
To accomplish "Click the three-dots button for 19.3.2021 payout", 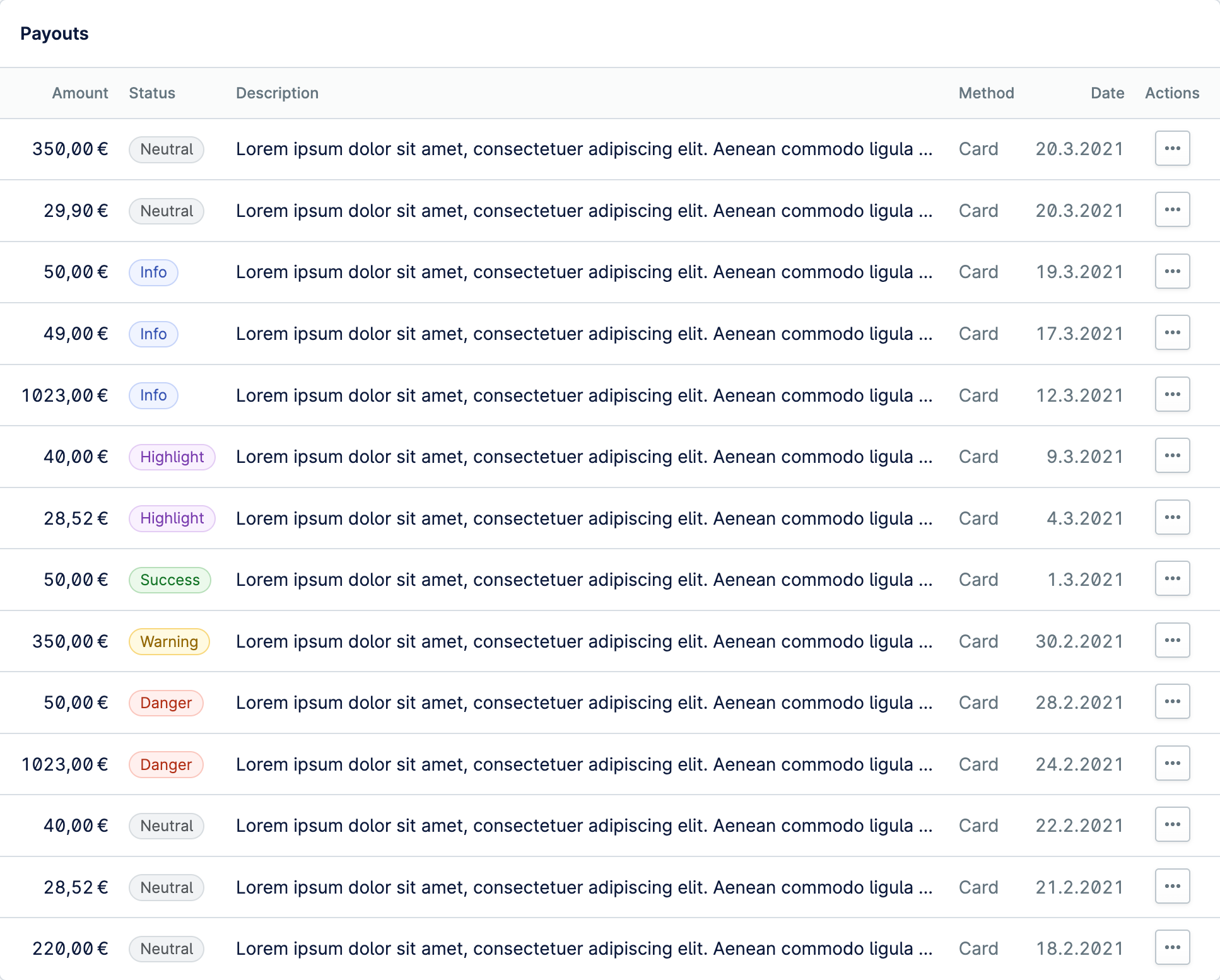I will pyautogui.click(x=1172, y=271).
